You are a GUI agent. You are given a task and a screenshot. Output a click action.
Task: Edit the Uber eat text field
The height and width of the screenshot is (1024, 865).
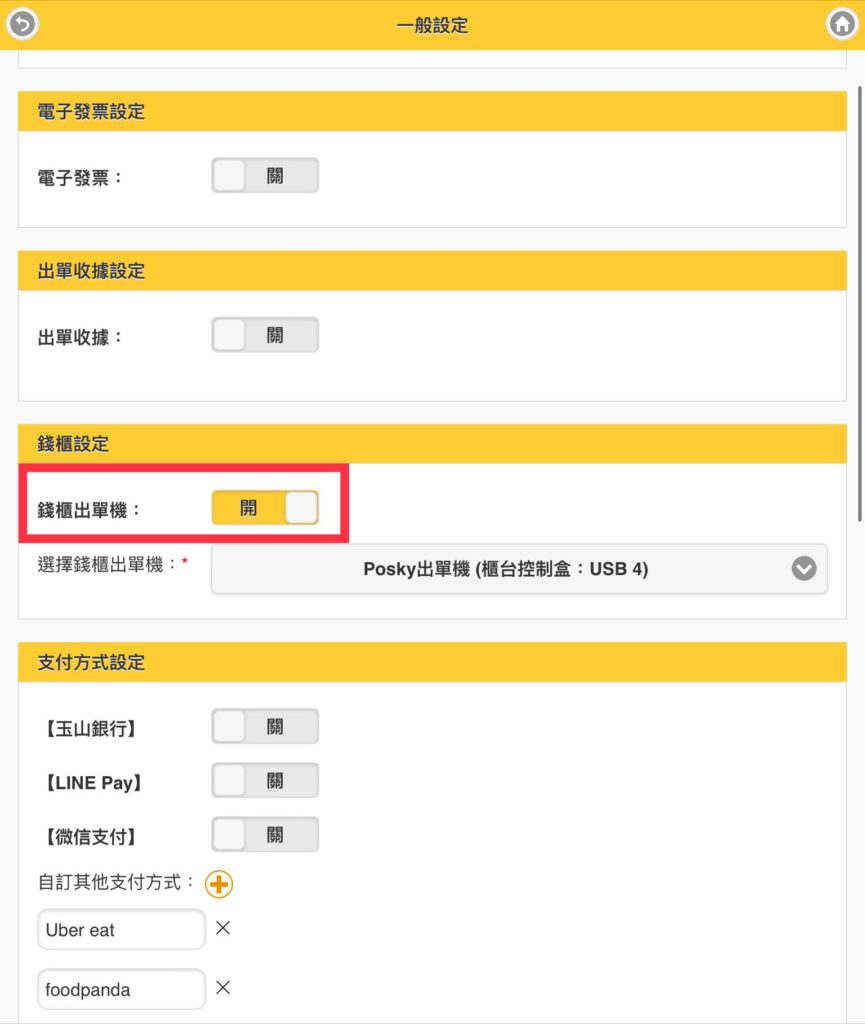121,929
